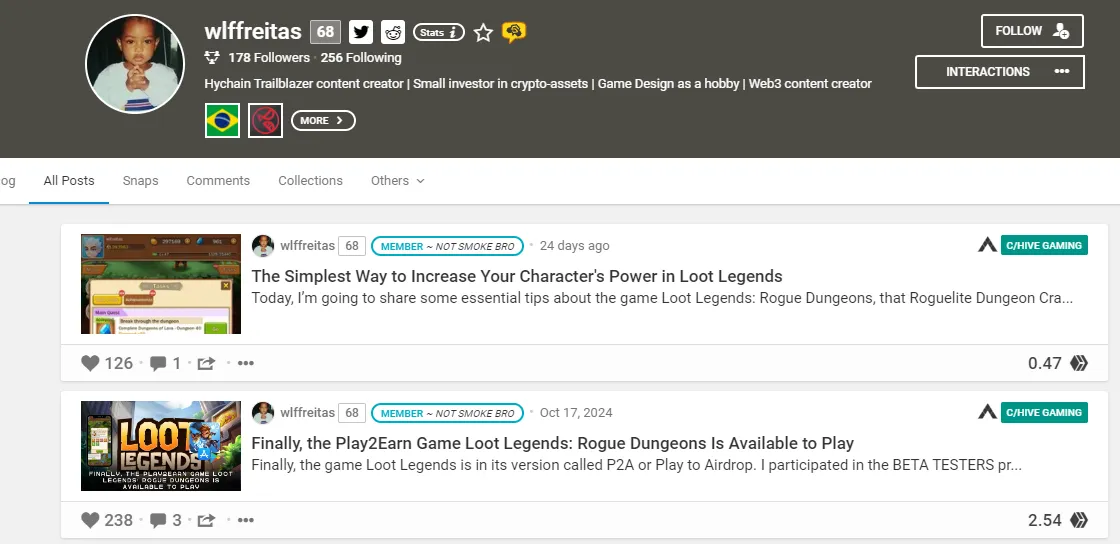The height and width of the screenshot is (544, 1120).
Task: Click wlffreitas name on Oct 17 post
Action: (307, 413)
